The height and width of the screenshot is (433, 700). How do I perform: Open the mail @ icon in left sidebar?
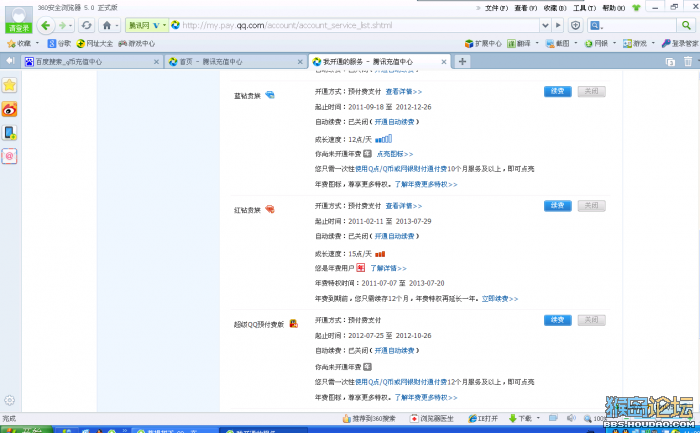(9, 156)
